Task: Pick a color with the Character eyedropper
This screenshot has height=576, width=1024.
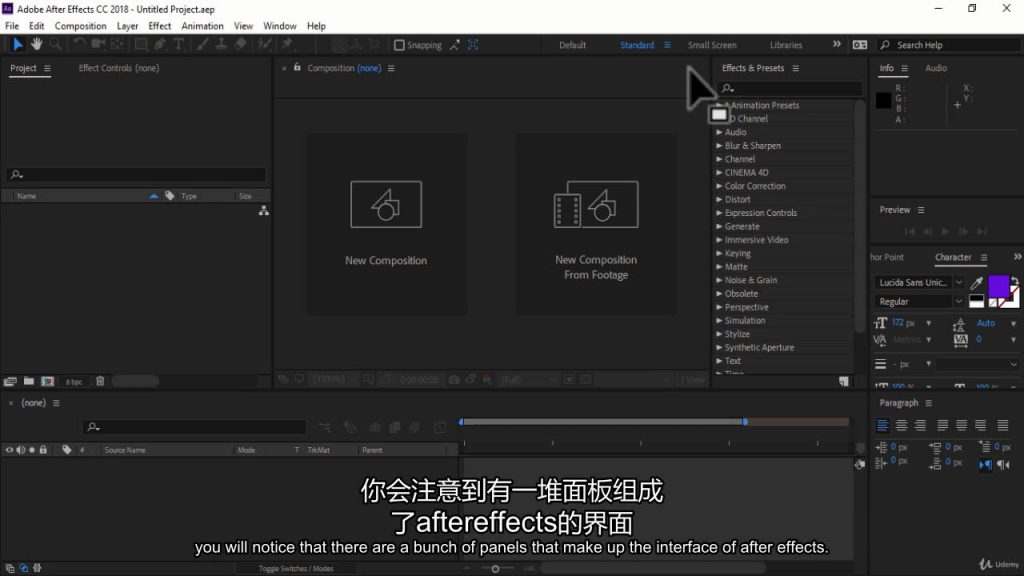Action: [x=976, y=283]
